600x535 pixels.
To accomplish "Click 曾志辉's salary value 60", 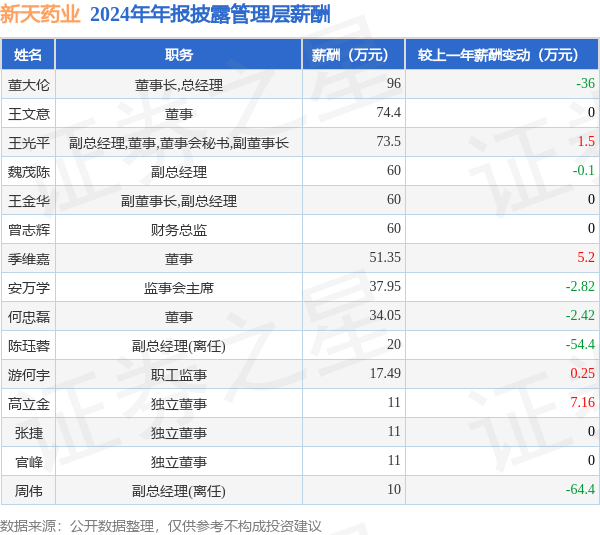I will (x=394, y=228).
